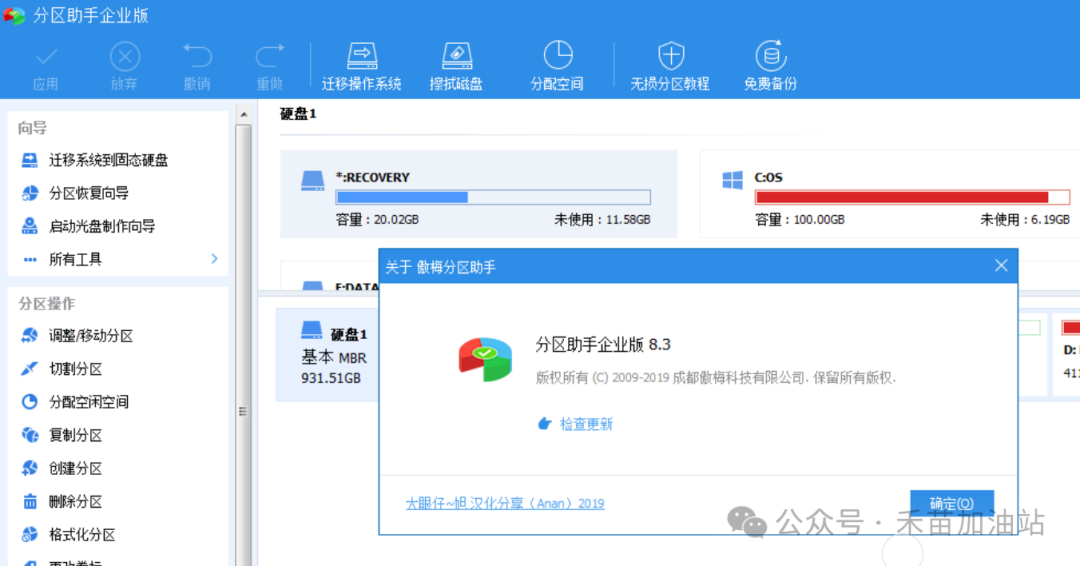Click the 重做 redo arrow icon
The height and width of the screenshot is (566, 1080).
click(x=269, y=57)
